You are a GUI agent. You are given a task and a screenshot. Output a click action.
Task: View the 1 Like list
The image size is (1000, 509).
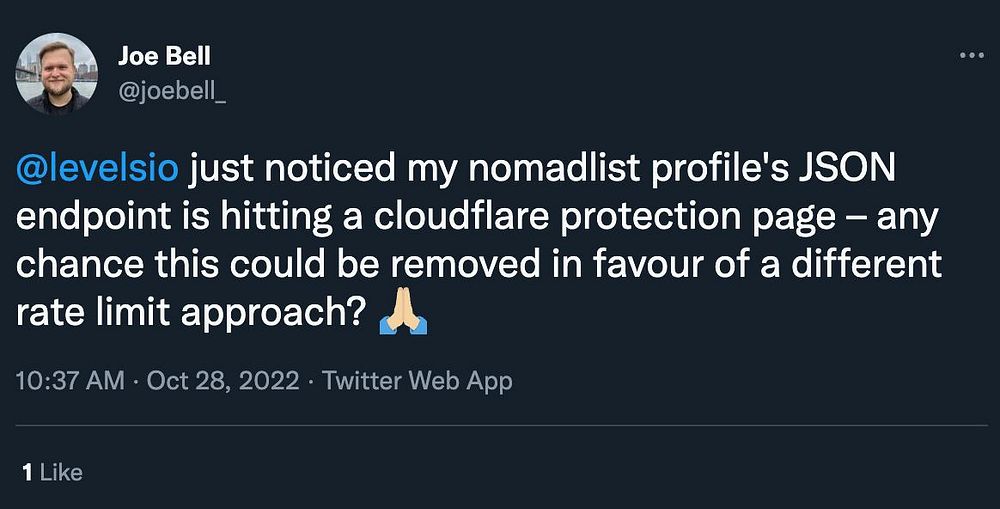[x=52, y=472]
